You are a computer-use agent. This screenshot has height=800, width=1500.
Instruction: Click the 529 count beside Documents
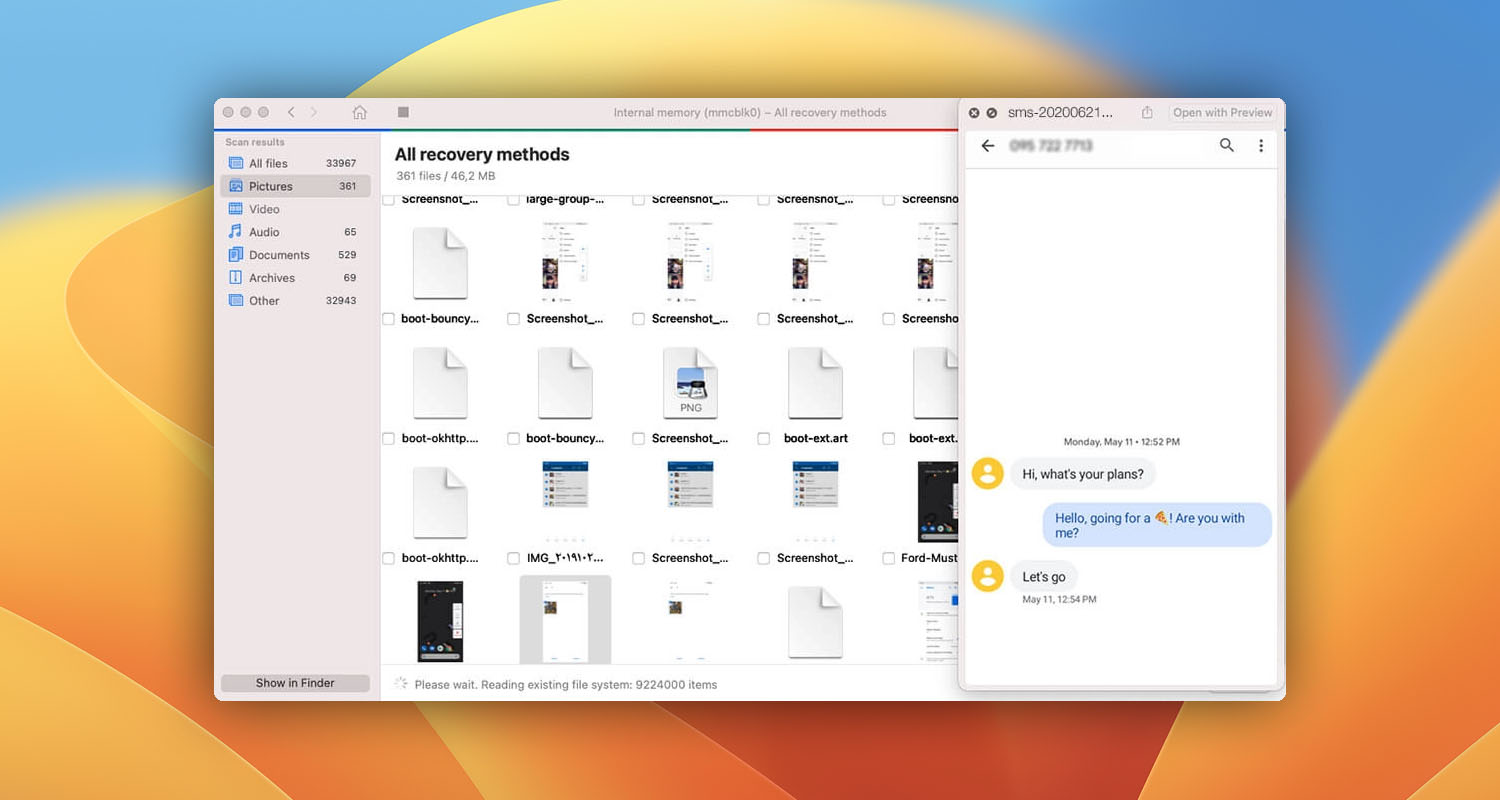pos(347,255)
